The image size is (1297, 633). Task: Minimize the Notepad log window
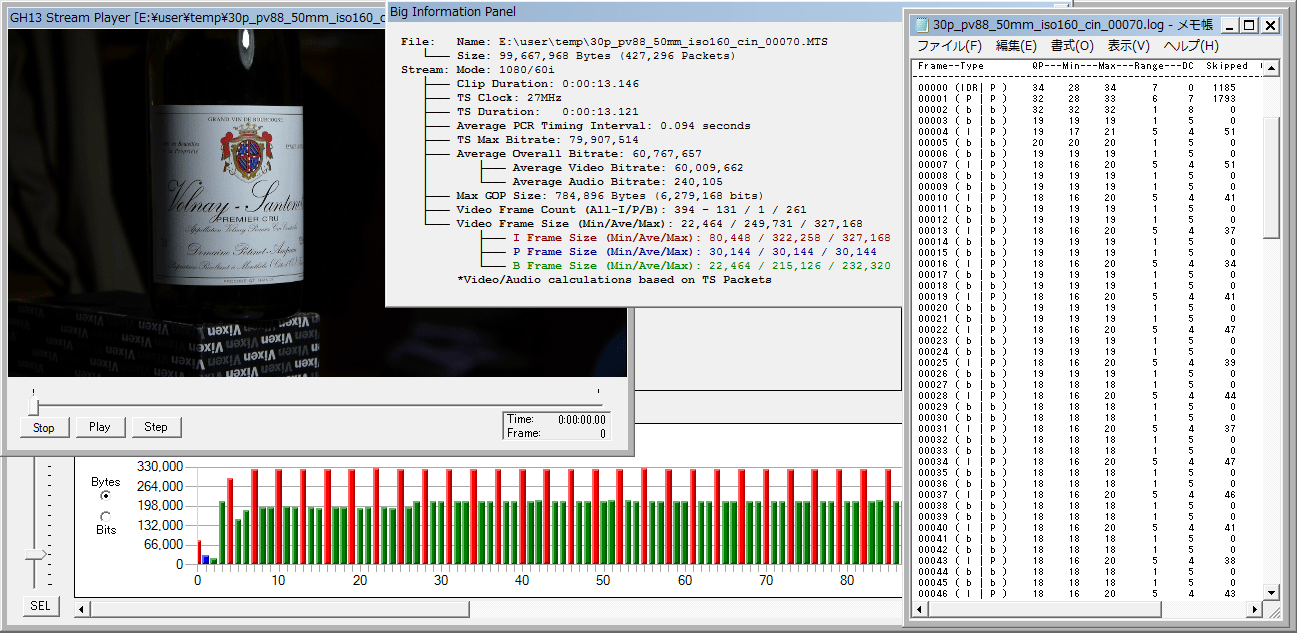click(1230, 25)
